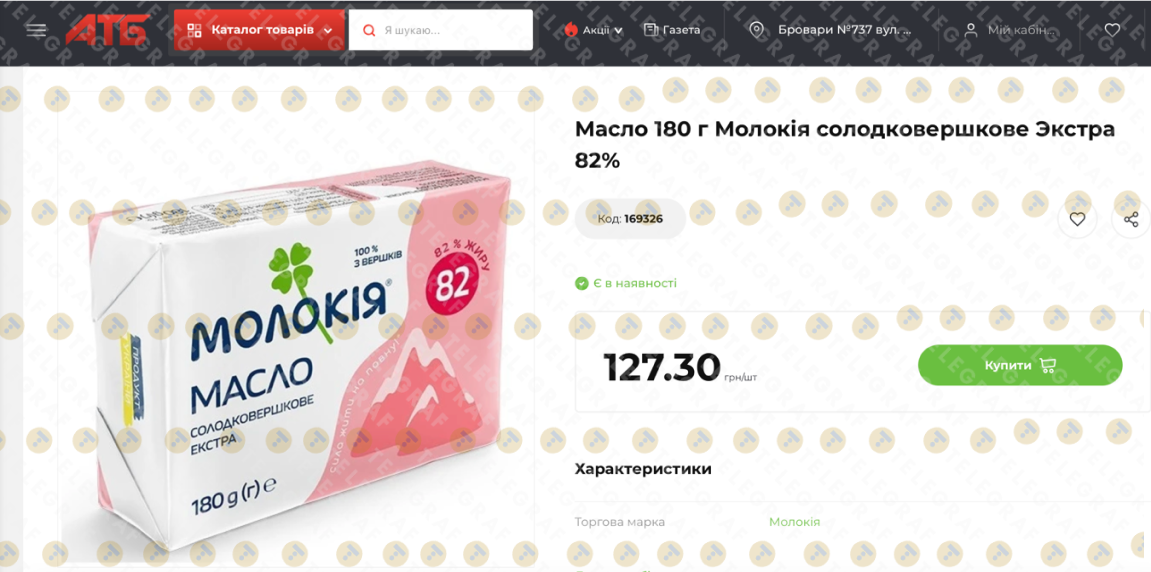Follow the Молокія brand link
This screenshot has height=572, width=1151.
[x=794, y=522]
